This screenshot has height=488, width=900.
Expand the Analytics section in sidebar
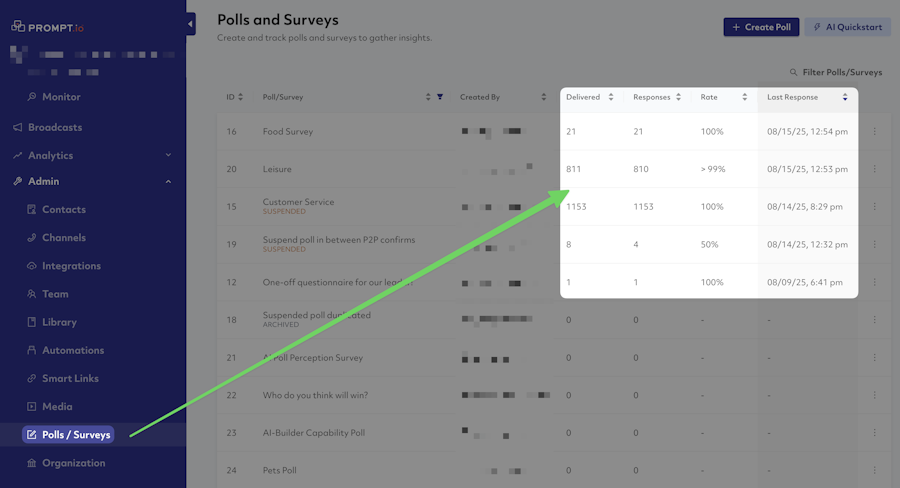[168, 155]
